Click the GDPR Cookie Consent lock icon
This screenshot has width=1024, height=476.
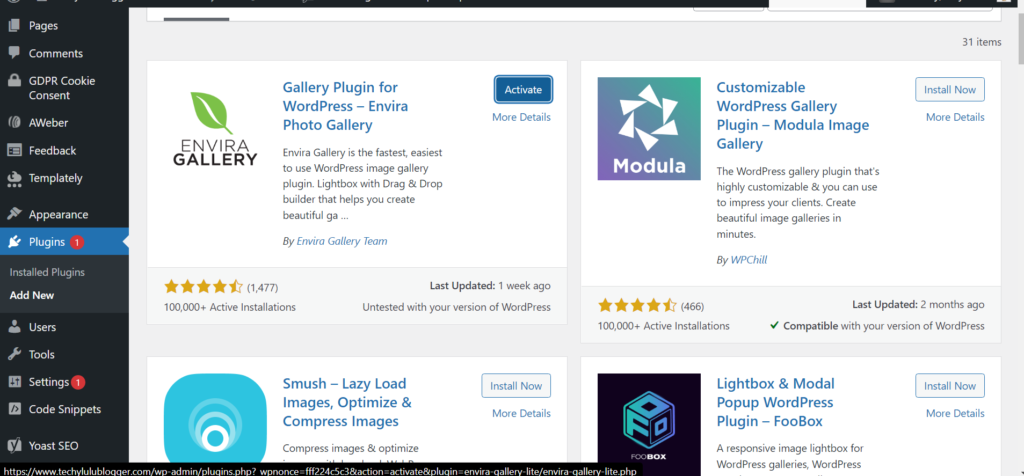(14, 81)
